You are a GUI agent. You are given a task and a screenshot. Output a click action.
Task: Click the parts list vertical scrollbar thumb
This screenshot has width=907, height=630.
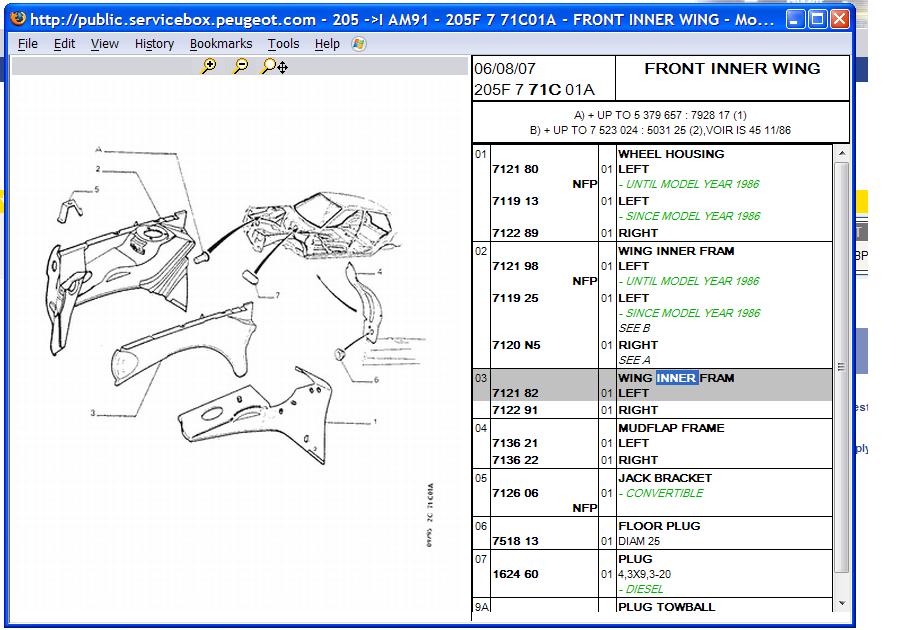pyautogui.click(x=842, y=367)
